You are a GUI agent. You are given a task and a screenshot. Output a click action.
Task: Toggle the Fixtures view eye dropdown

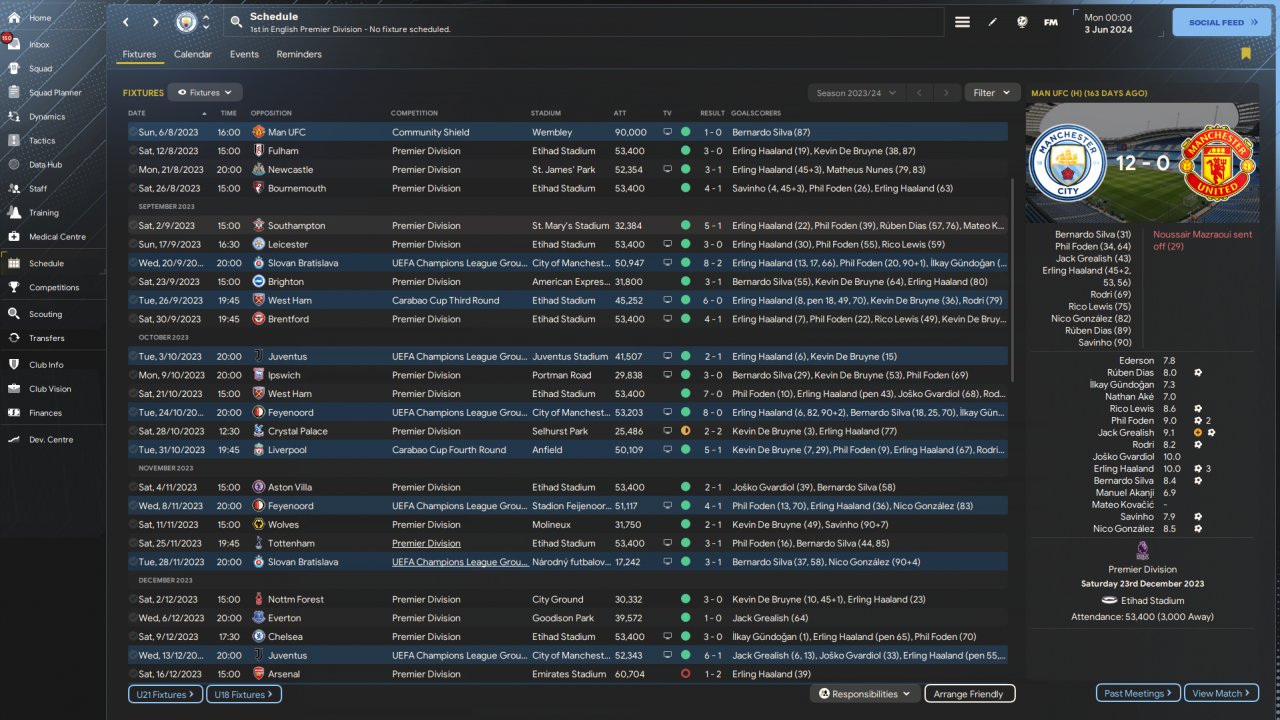point(205,93)
